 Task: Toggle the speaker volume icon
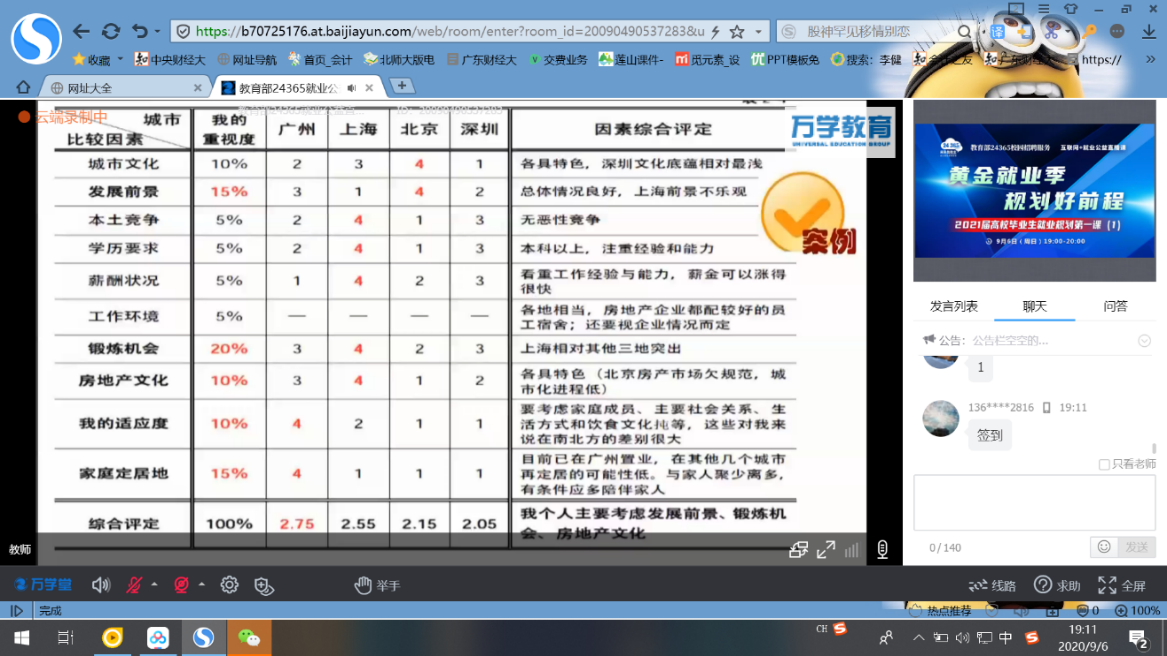[x=100, y=585]
